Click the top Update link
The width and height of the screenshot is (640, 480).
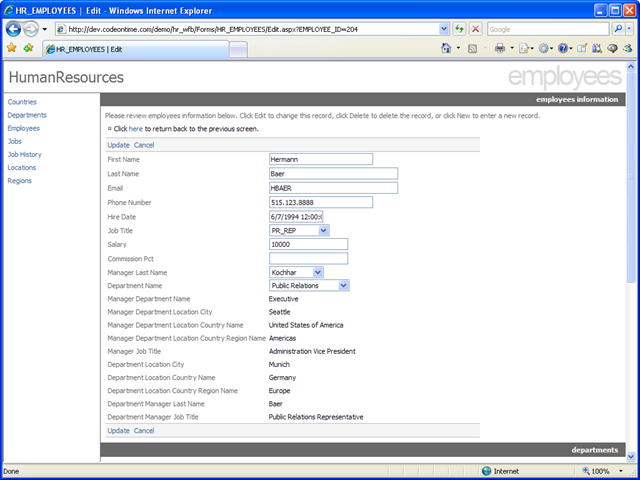point(118,145)
